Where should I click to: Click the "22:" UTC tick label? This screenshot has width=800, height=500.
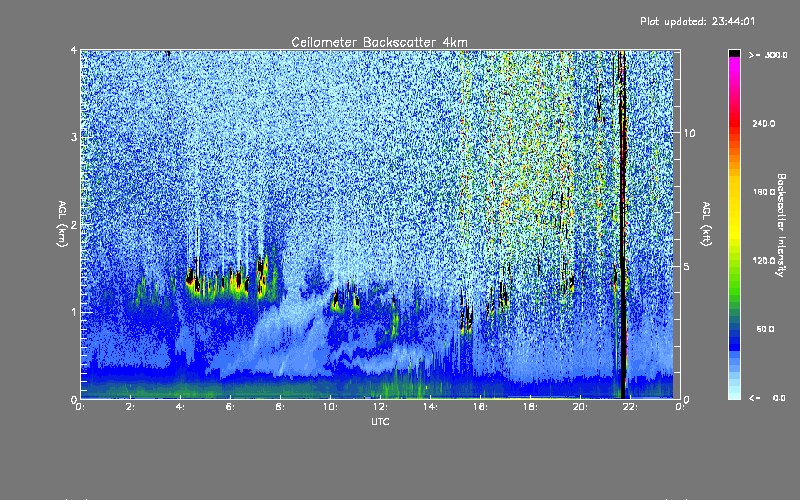630,407
